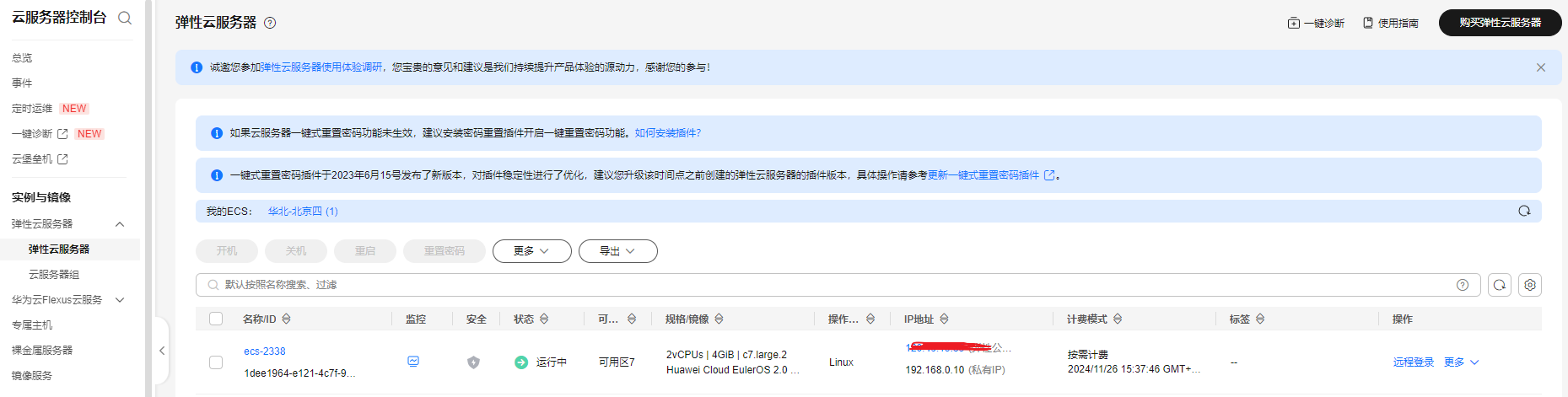Viewport: 1568px width, 397px height.
Task: Click external-link icon after plugin update link
Action: tap(1049, 175)
